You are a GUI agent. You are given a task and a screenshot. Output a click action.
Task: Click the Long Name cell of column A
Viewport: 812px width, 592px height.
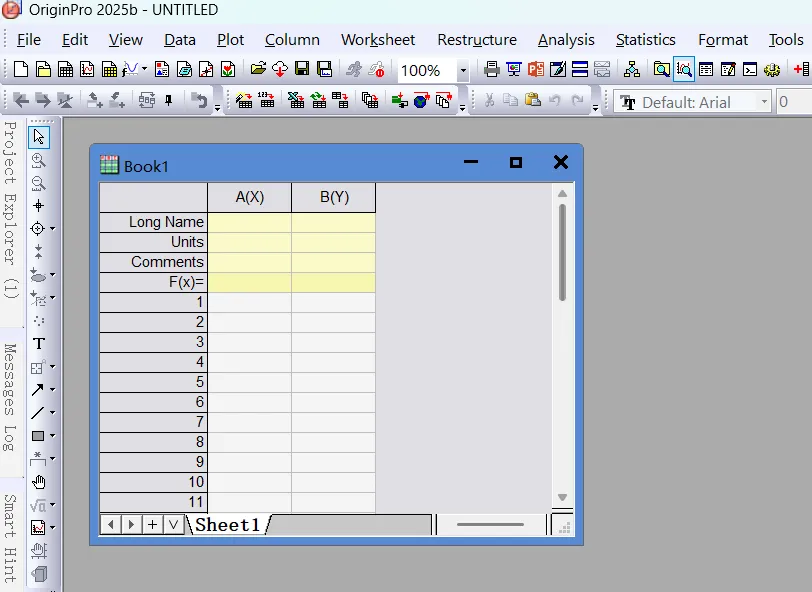pyautogui.click(x=250, y=222)
